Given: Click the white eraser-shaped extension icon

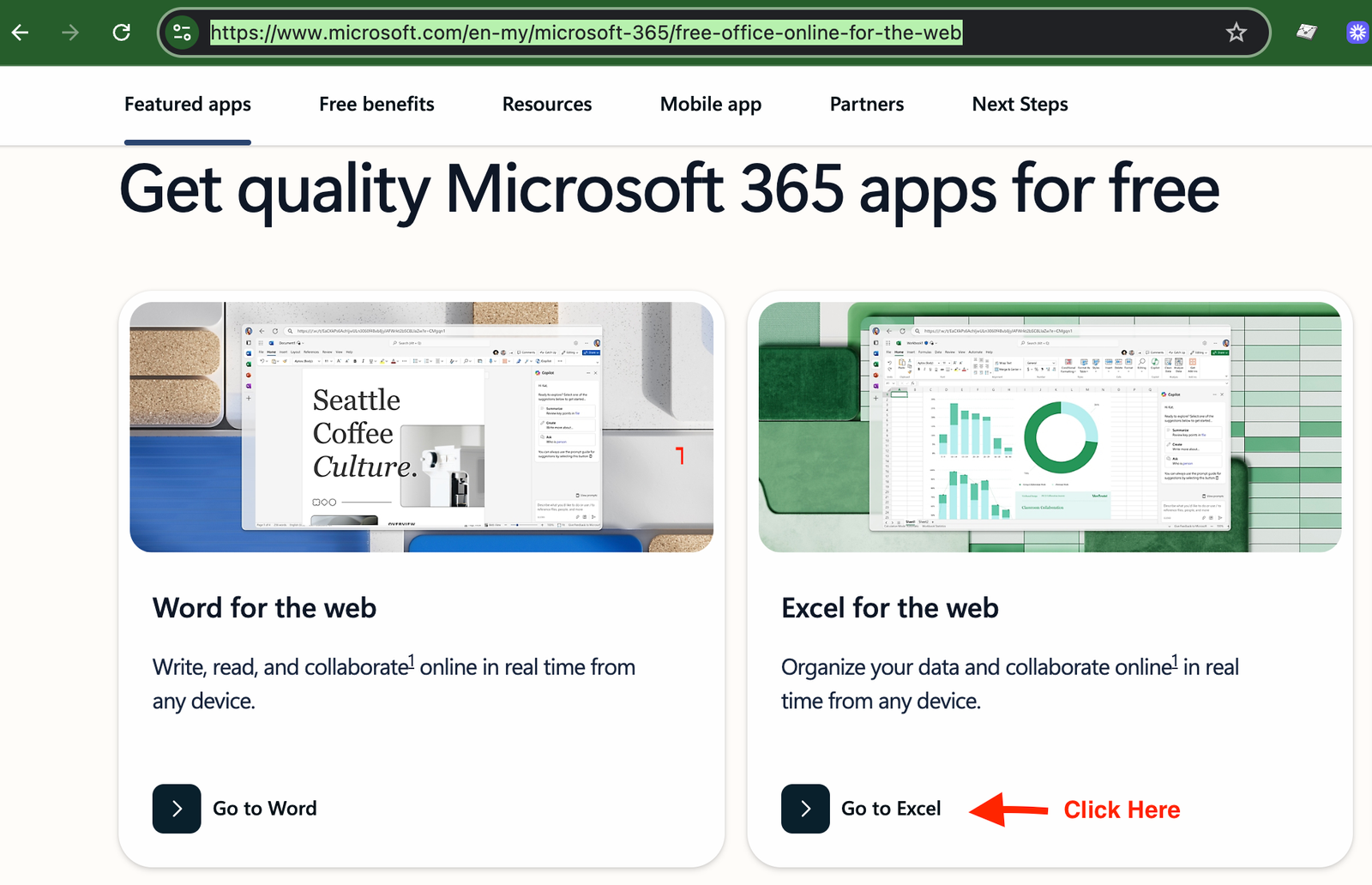Looking at the screenshot, I should pyautogui.click(x=1306, y=33).
